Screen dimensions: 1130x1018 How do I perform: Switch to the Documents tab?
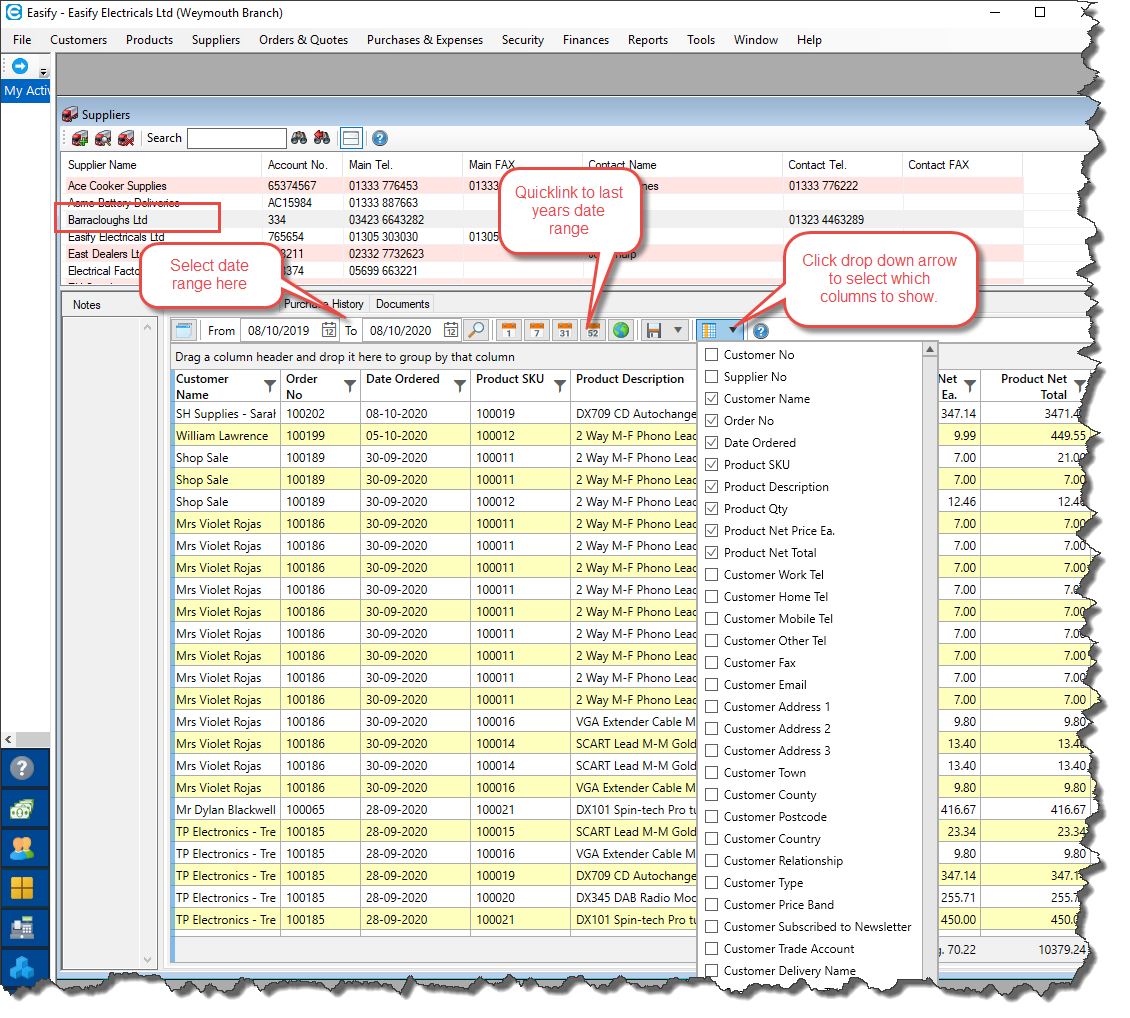coord(402,304)
